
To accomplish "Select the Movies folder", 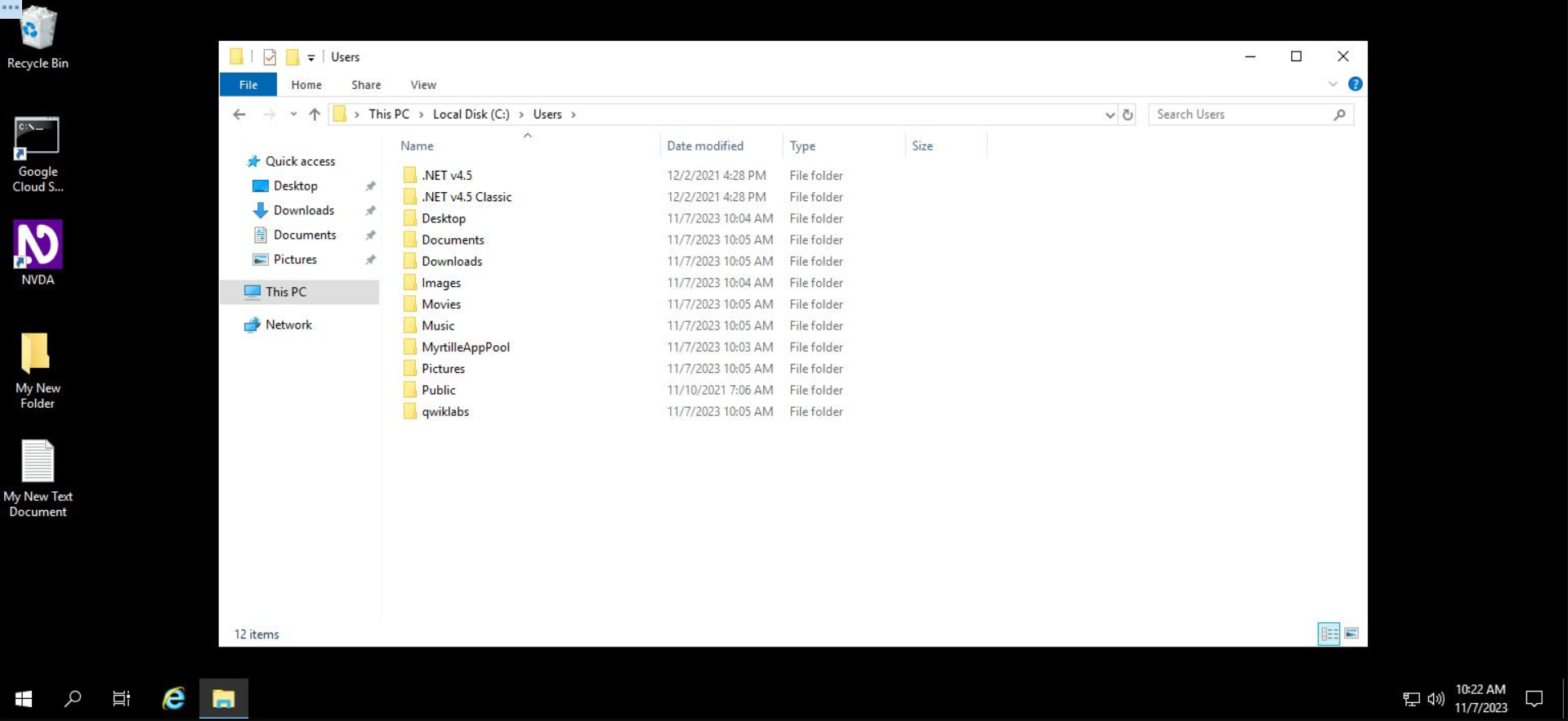I will coord(441,304).
